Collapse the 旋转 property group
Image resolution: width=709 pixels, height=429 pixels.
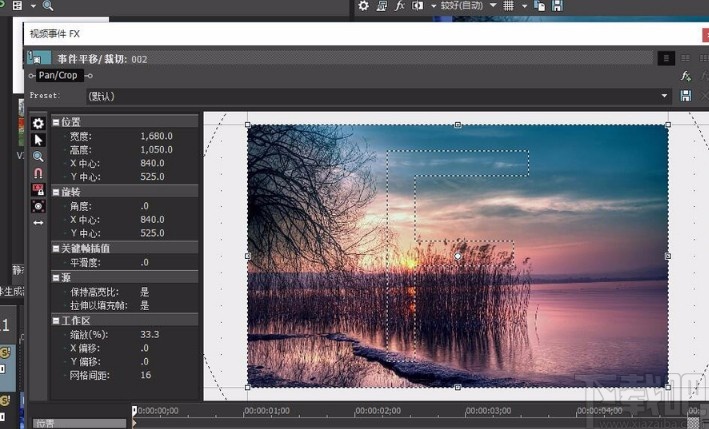click(x=56, y=192)
